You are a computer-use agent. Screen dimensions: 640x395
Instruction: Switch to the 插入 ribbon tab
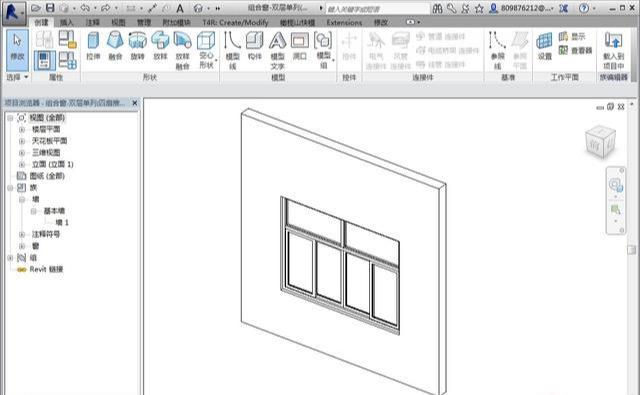[67, 22]
